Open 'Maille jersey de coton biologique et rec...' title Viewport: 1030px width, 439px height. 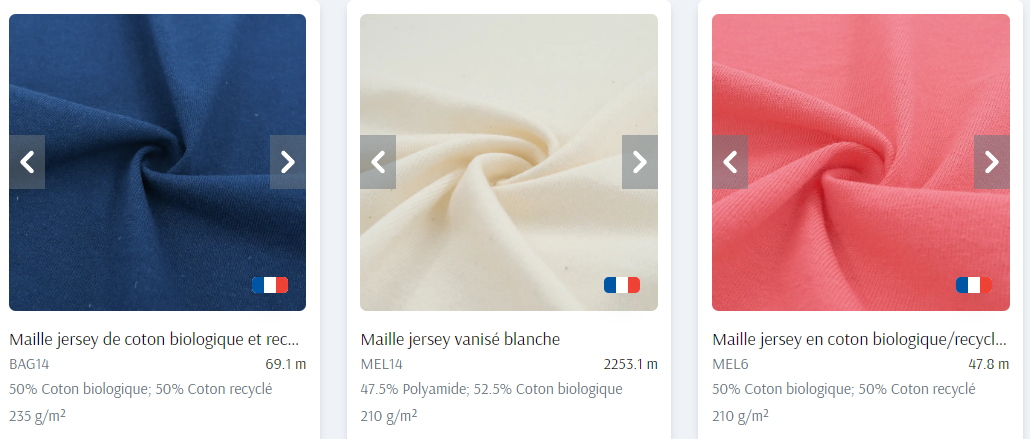[x=154, y=340]
